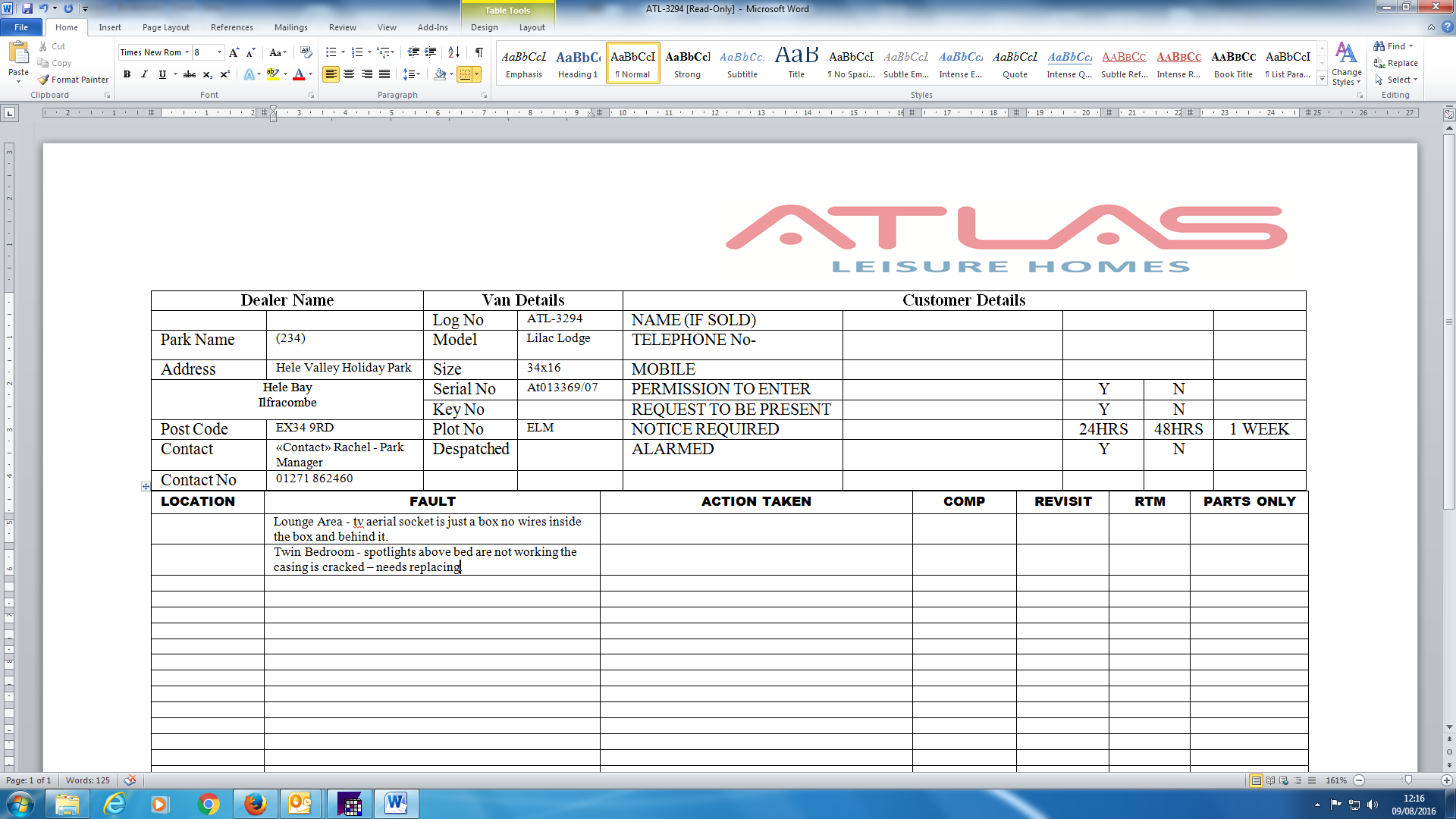
Task: Click the Show/Hide paragraph marks icon
Action: coord(479,52)
